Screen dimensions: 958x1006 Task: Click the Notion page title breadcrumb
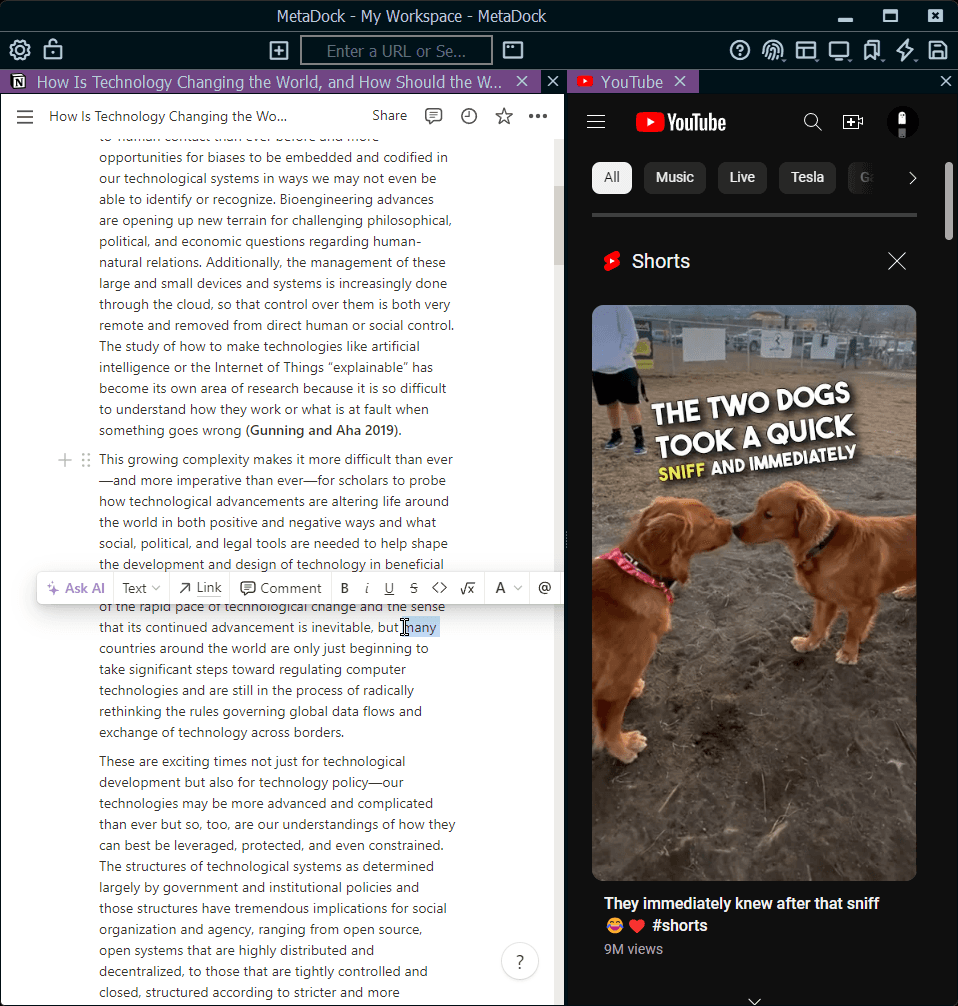[168, 116]
